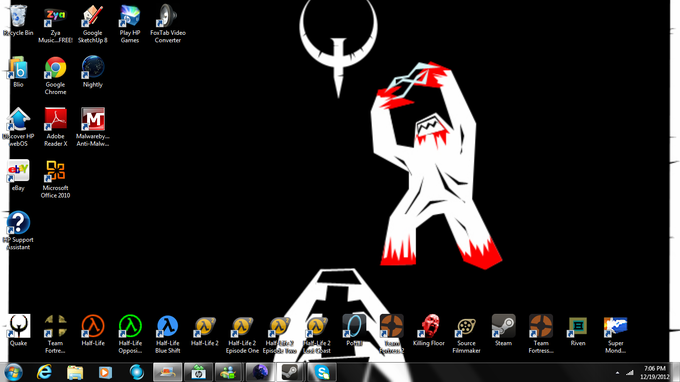Screen dimensions: 680x382
Task: Select the Half-Life 2 Lost Coast icon
Action: pos(317,334)
